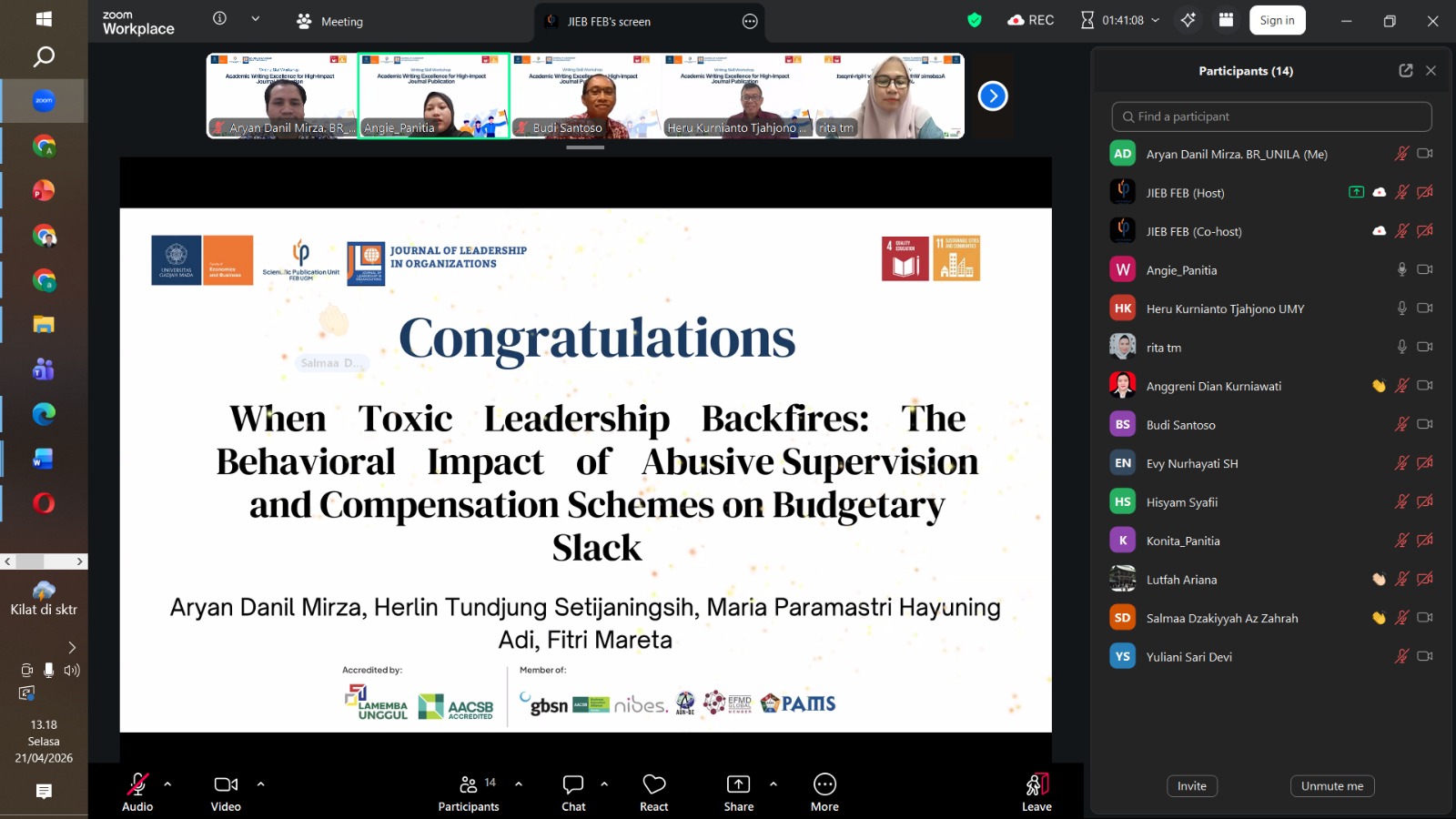Click the REC recording indicator

[x=1031, y=20]
